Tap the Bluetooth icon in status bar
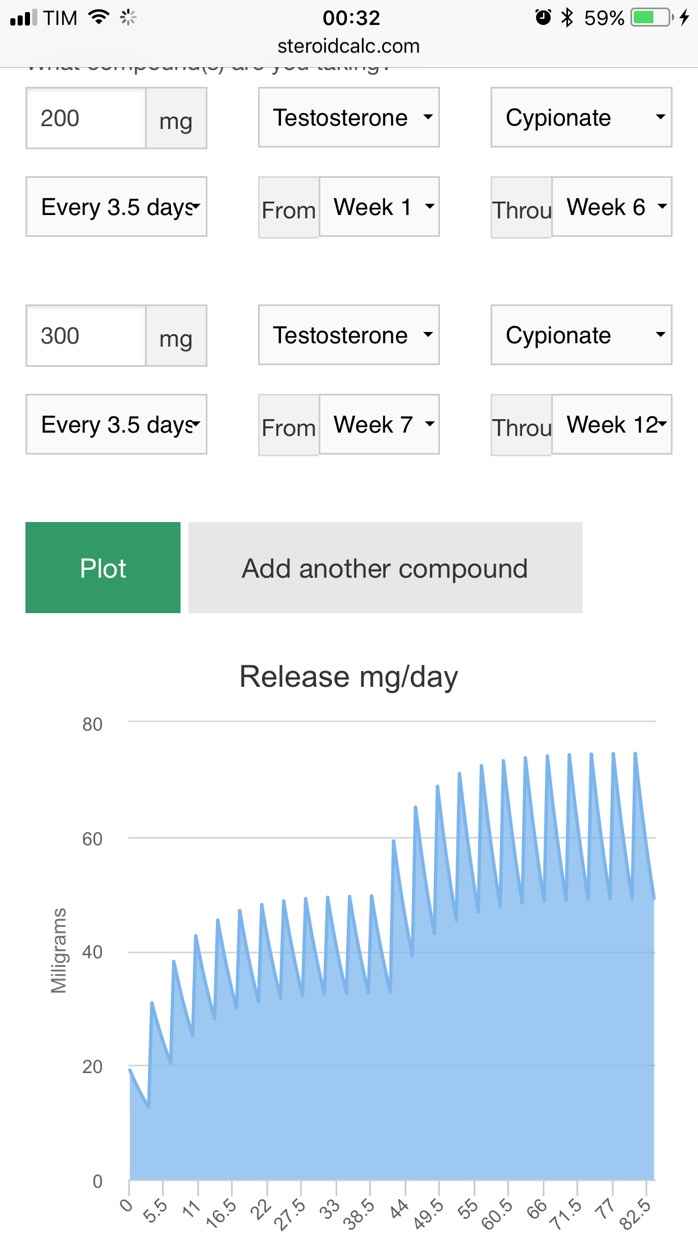This screenshot has width=698, height=1242. pos(567,17)
